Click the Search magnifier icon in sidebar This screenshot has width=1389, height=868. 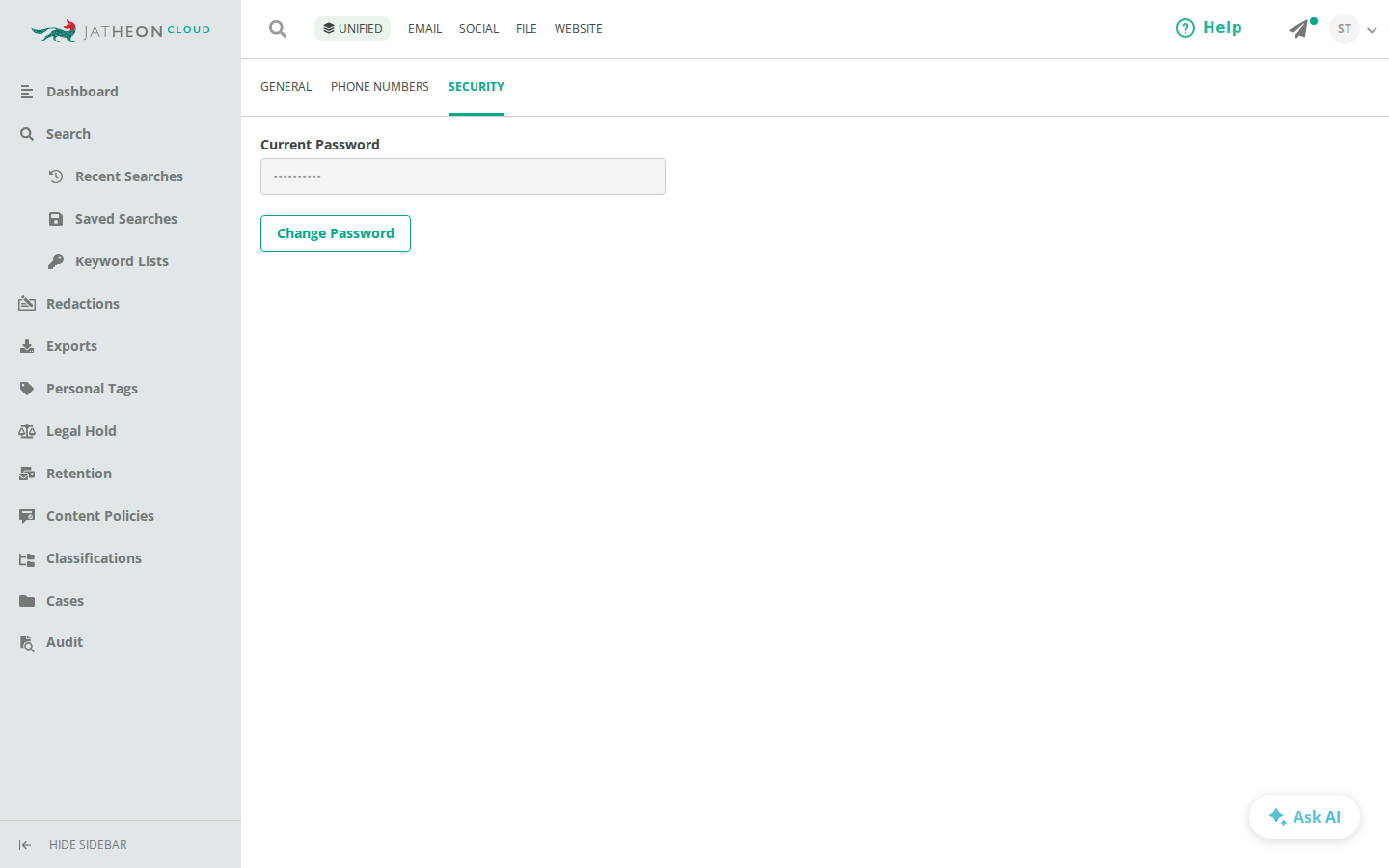[27, 134]
